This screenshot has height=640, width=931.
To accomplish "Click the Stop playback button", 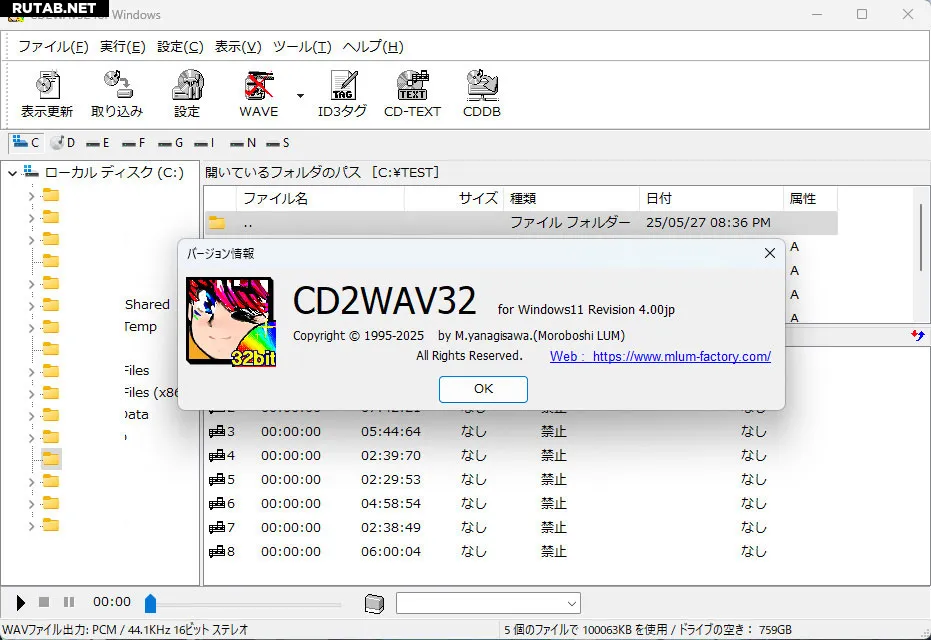I will pos(44,602).
